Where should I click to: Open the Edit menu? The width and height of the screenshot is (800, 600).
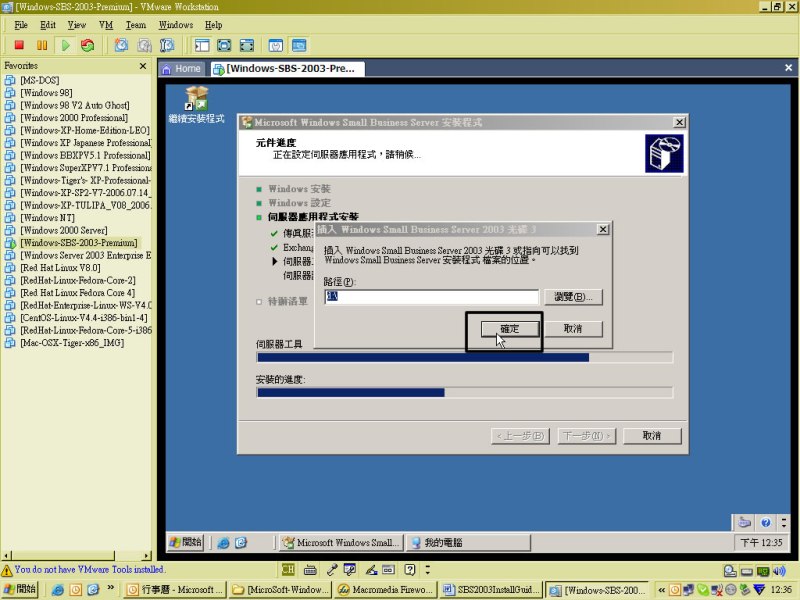point(48,25)
